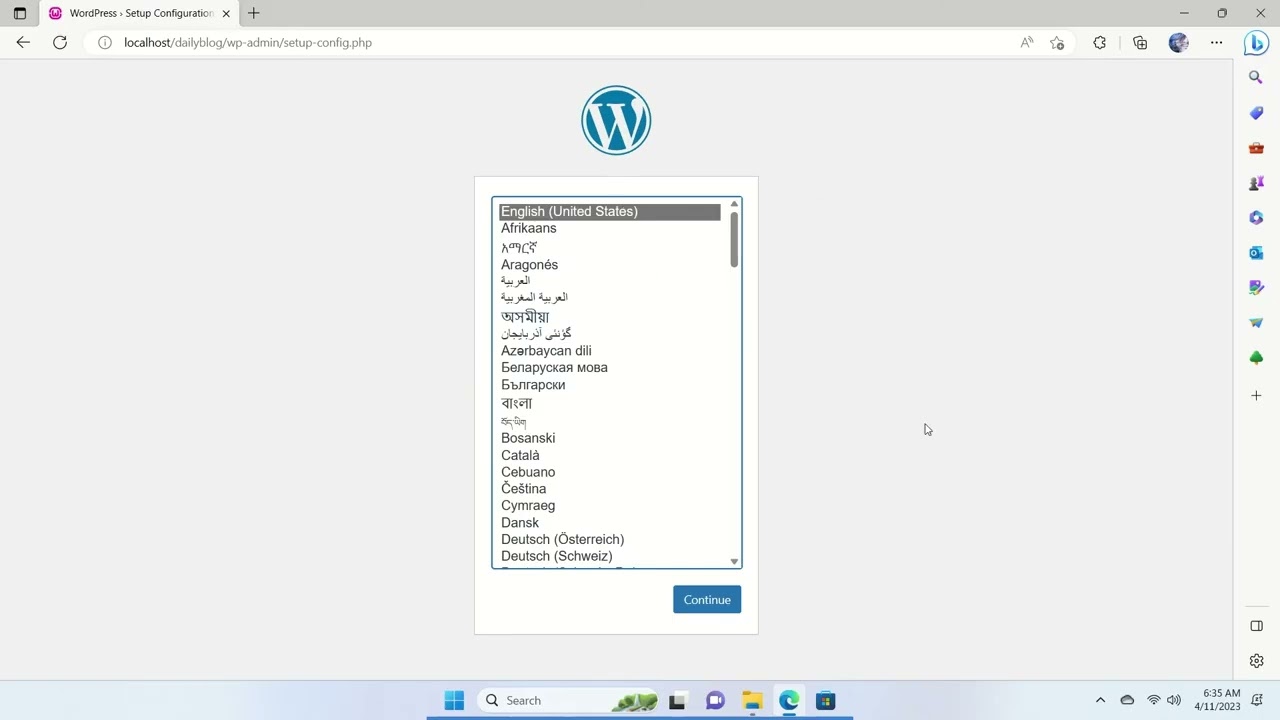
Task: Select the WordPress Setup Configuration tab
Action: 140,13
